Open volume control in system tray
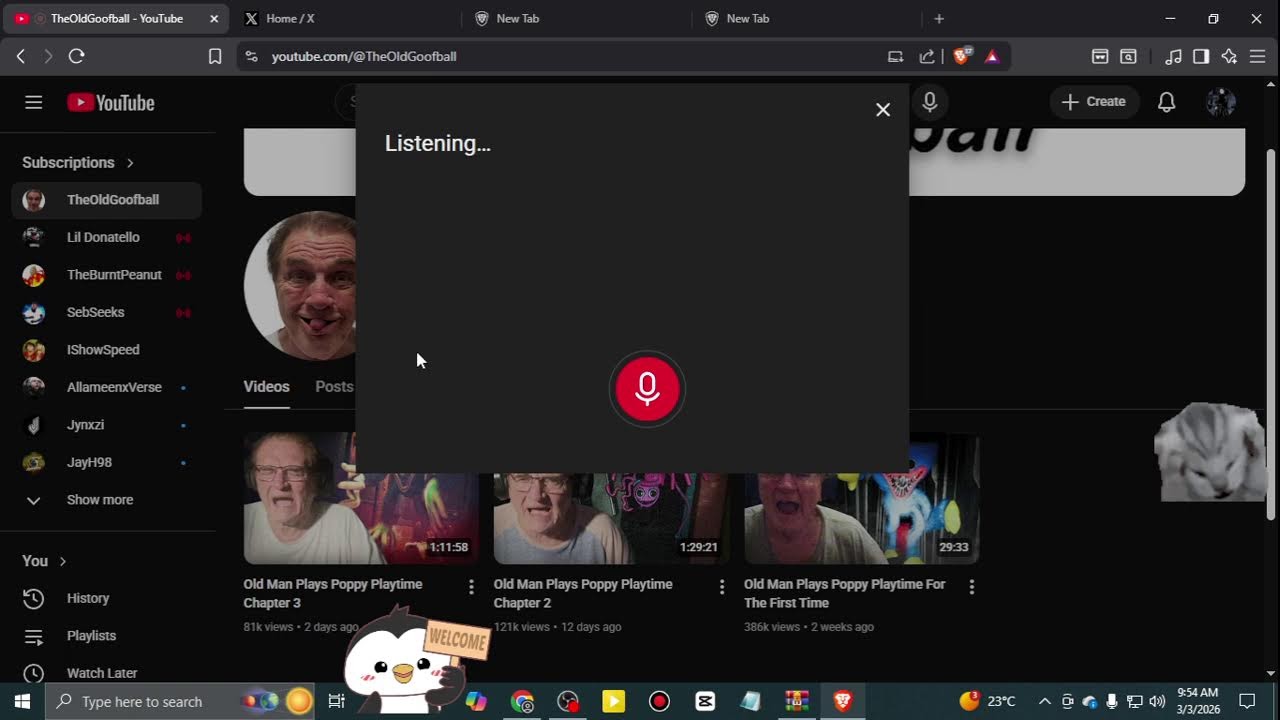Viewport: 1280px width, 720px height. 1157,701
